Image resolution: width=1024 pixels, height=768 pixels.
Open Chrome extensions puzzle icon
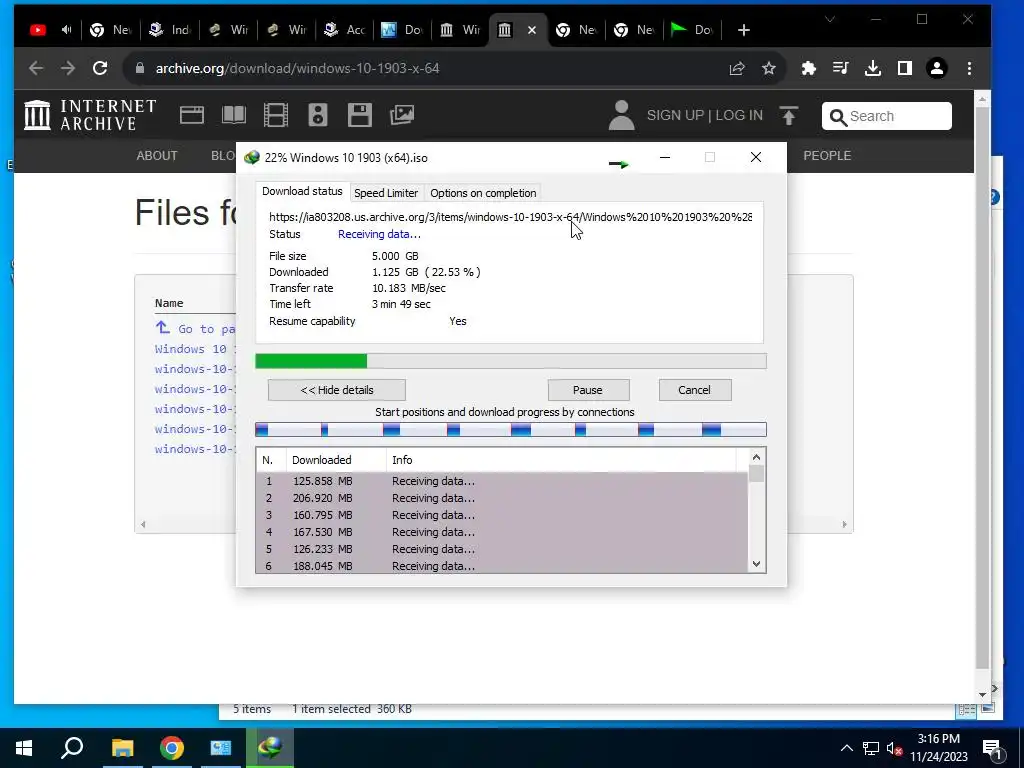pyautogui.click(x=808, y=68)
